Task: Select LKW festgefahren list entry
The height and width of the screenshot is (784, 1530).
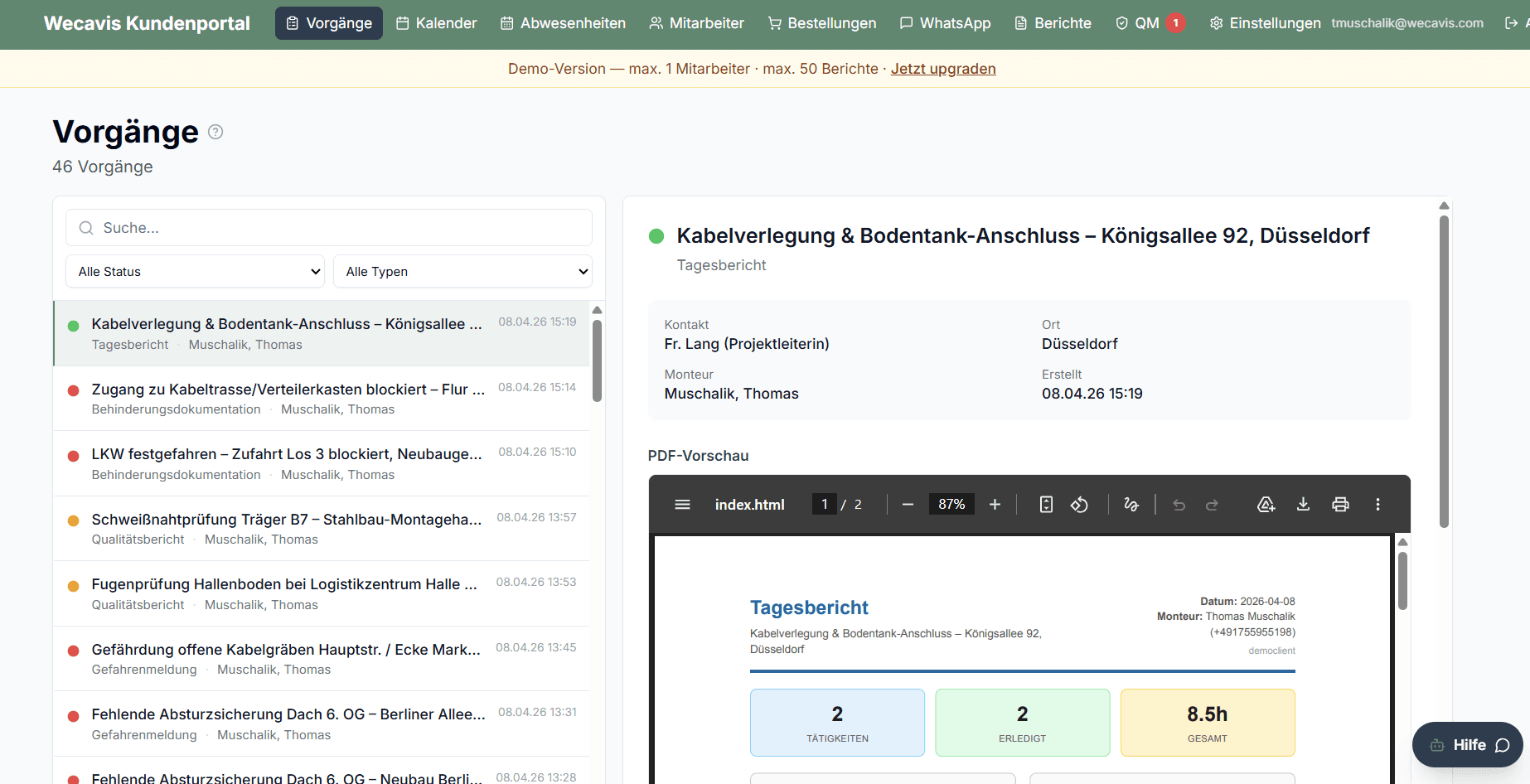Action: (322, 463)
